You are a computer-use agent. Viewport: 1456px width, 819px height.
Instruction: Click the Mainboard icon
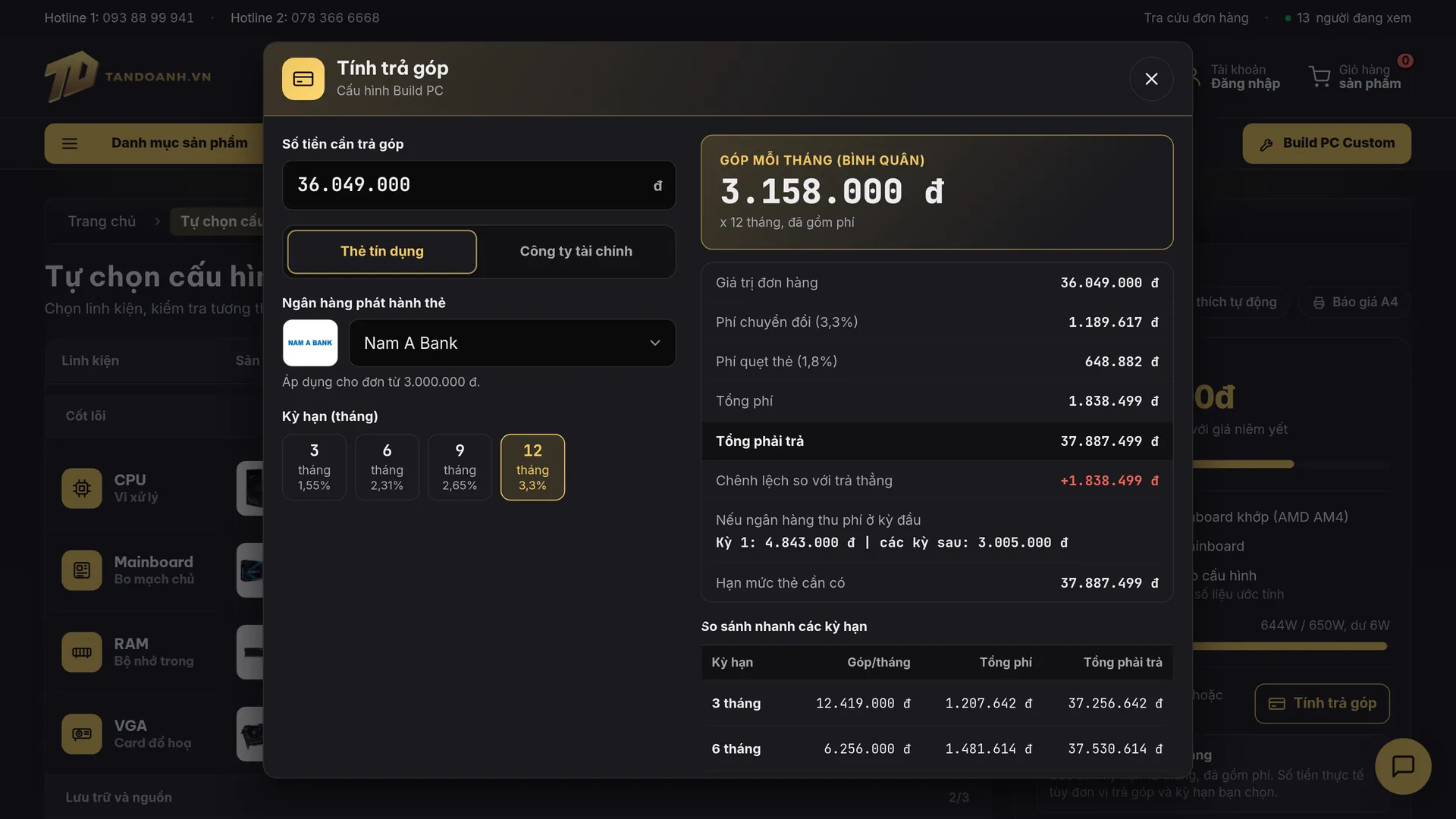[x=82, y=570]
